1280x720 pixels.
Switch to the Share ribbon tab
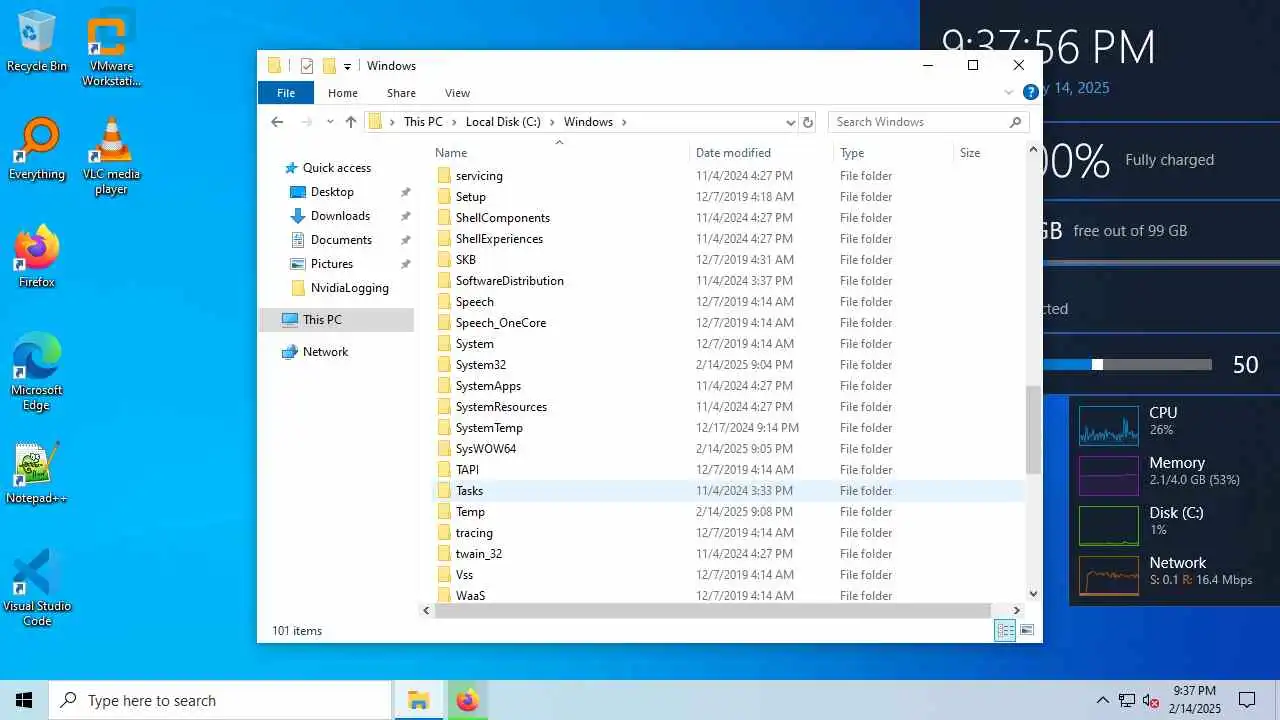[x=401, y=93]
